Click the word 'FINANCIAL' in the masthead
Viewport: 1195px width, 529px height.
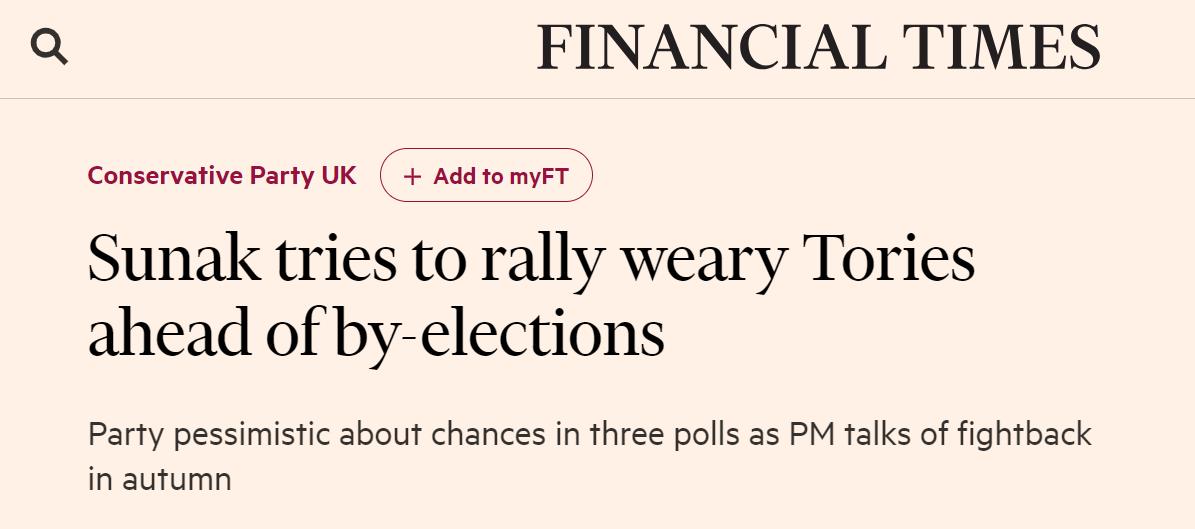tap(711, 48)
